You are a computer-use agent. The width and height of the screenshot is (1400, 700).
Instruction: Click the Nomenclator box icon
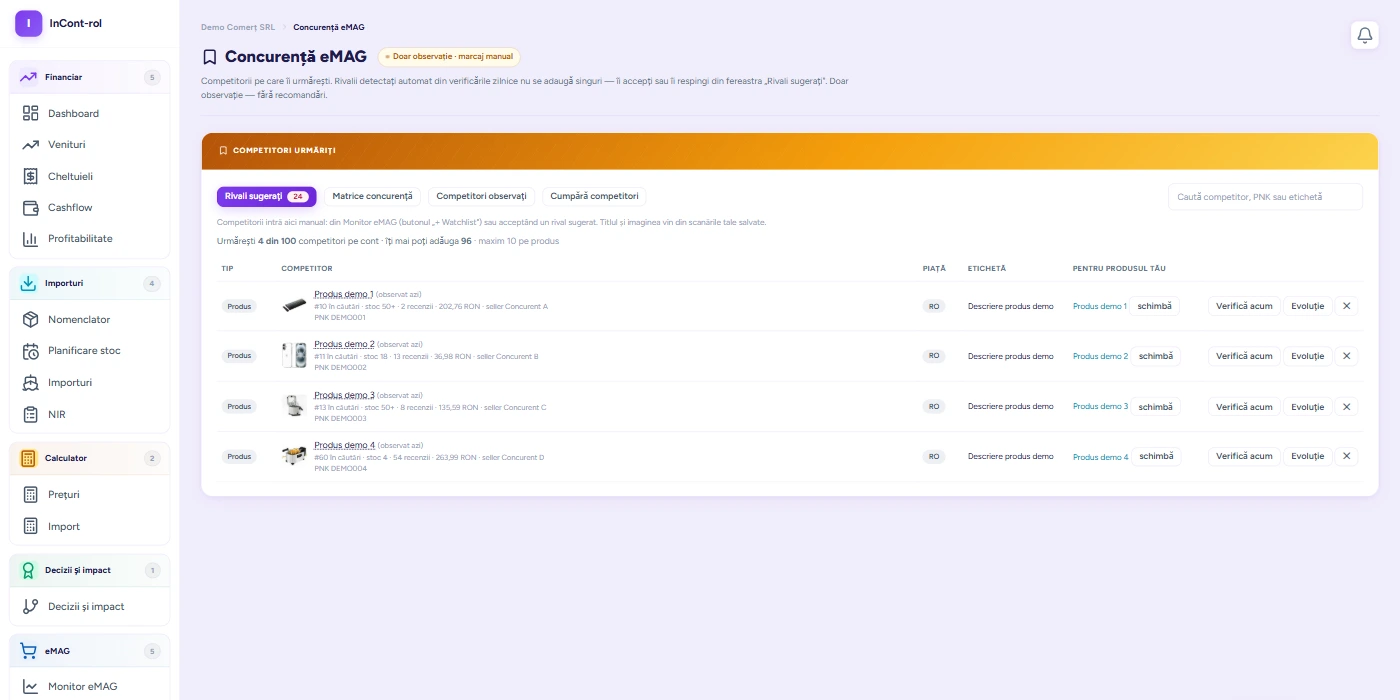(30, 320)
